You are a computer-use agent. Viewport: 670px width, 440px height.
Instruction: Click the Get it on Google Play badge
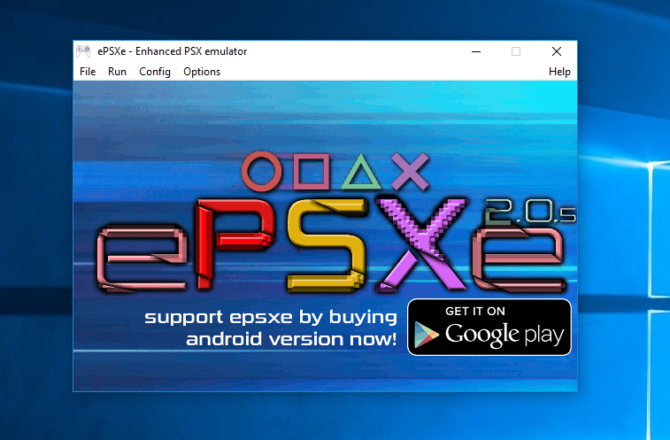pyautogui.click(x=489, y=327)
